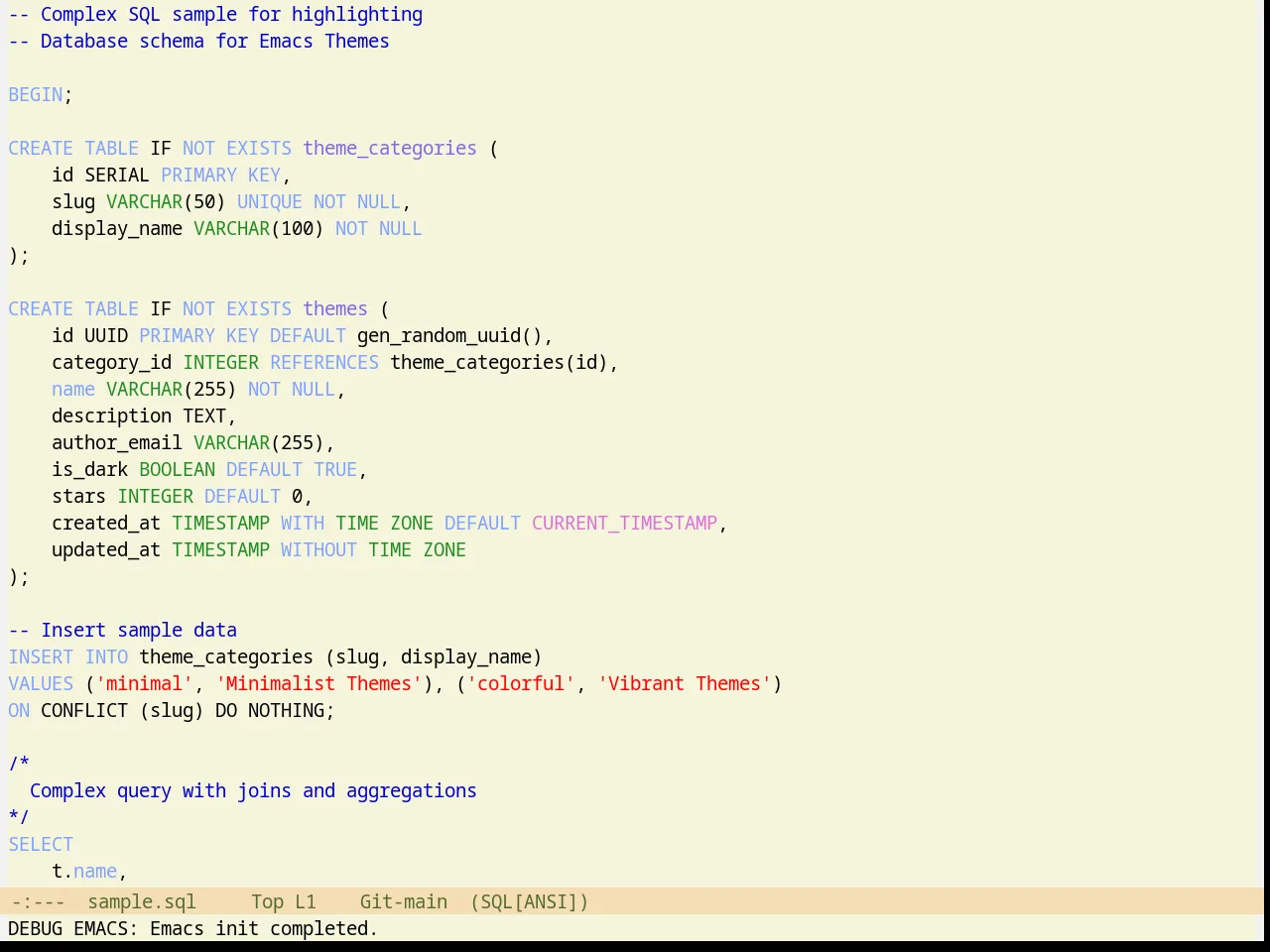
Task: Click the created_at column name
Action: pos(106,523)
